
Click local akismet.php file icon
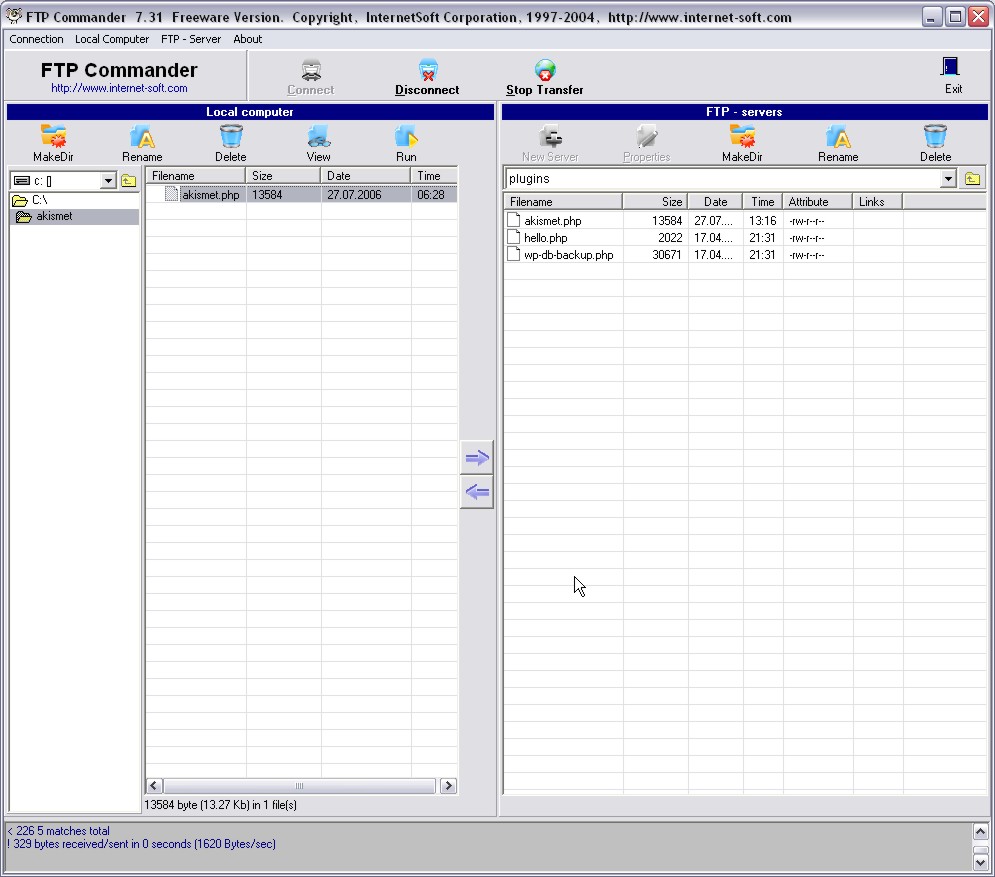pos(171,194)
